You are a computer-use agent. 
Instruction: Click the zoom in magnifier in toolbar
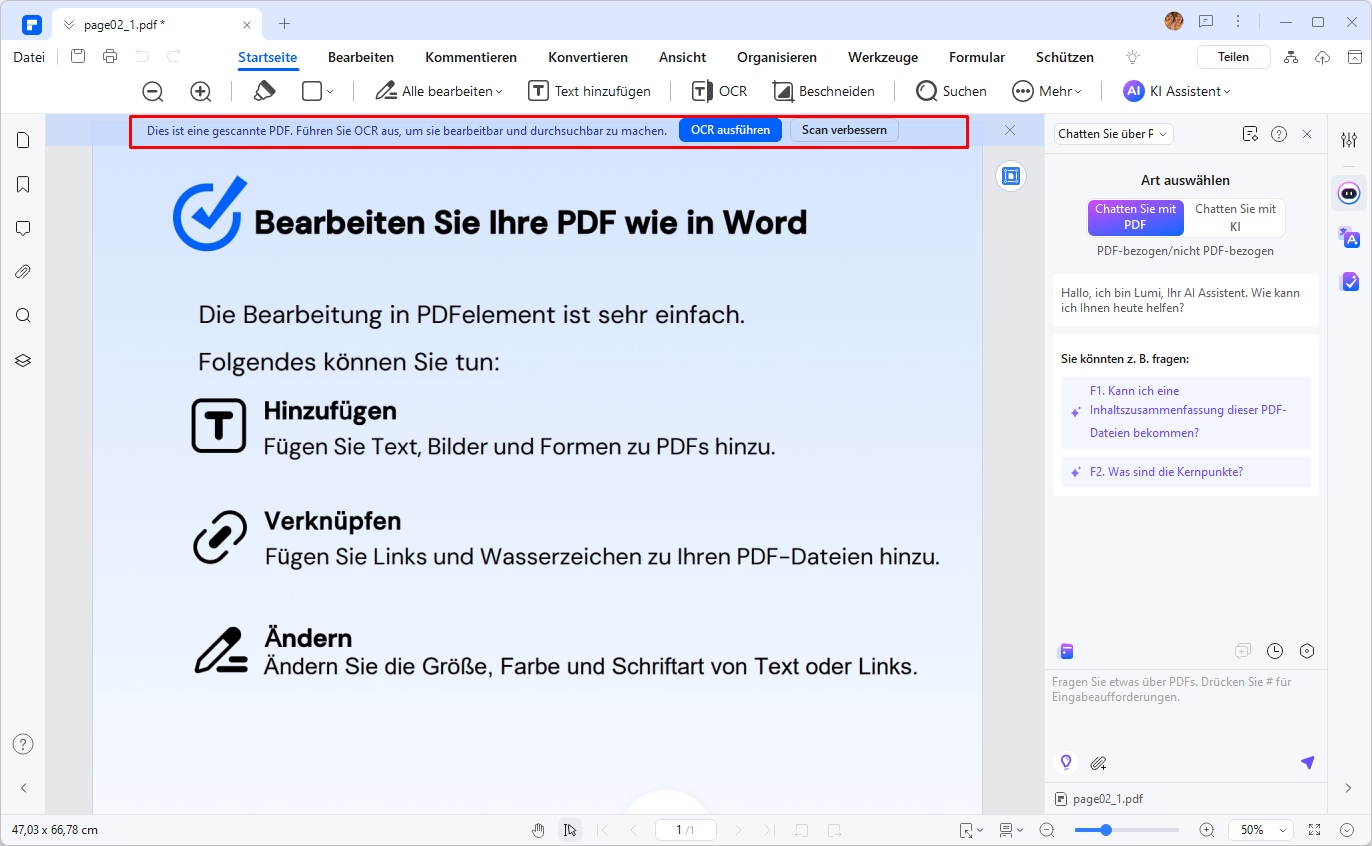point(201,91)
